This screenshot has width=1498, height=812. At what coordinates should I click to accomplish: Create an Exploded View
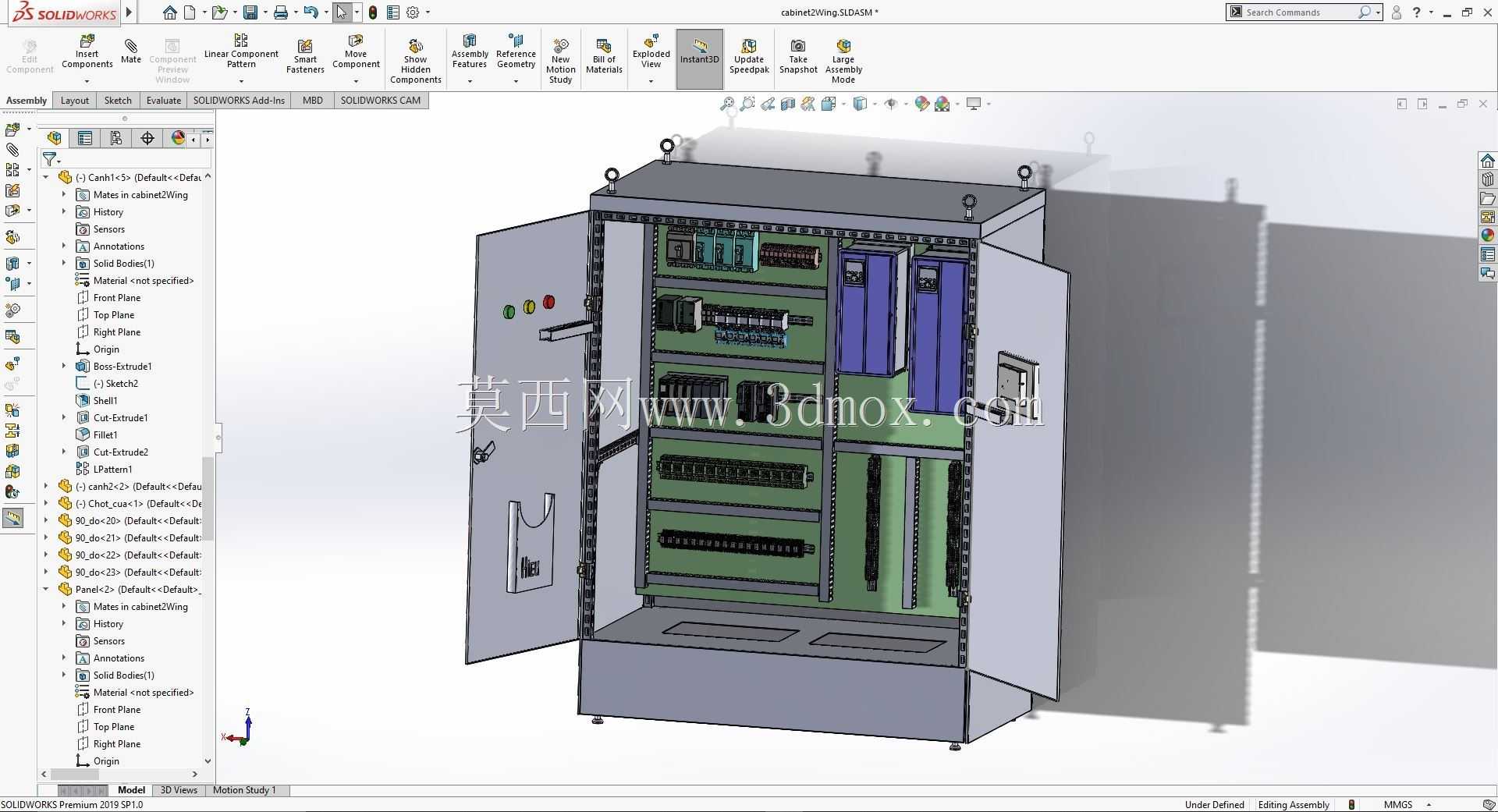pyautogui.click(x=651, y=51)
